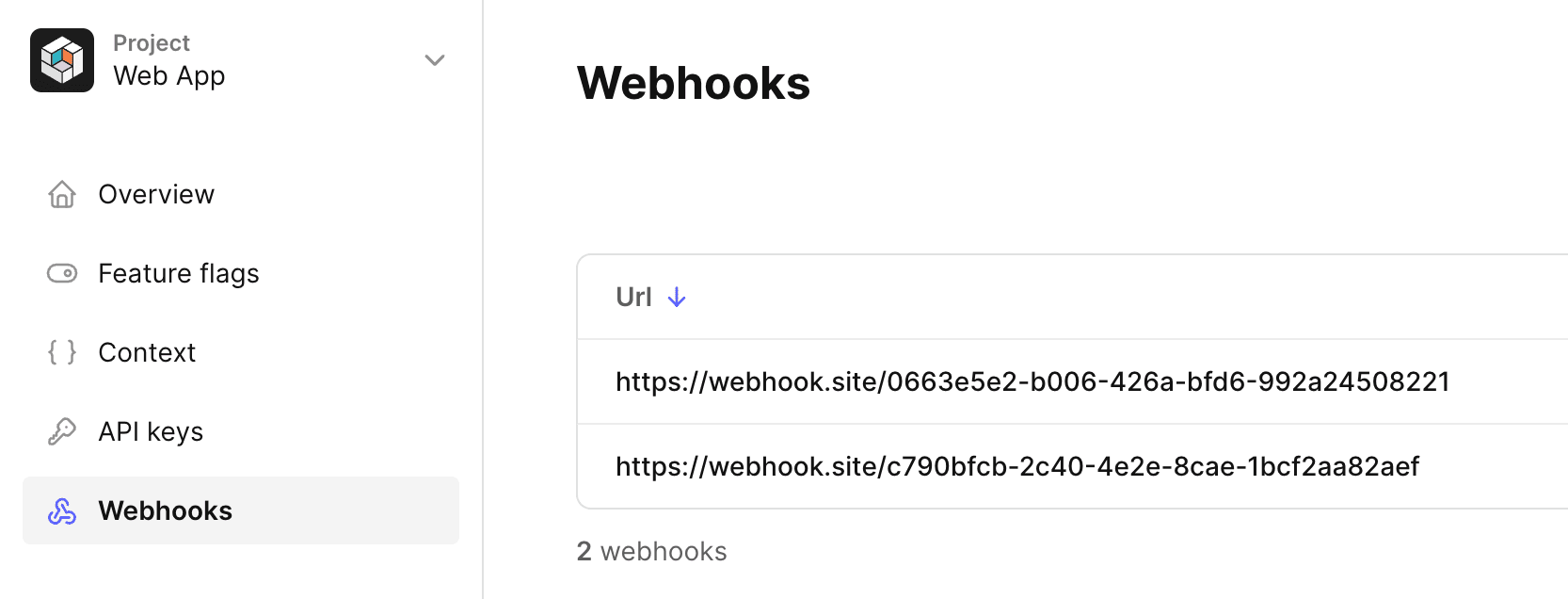
Task: Open the project logo cube icon
Action: click(x=61, y=59)
